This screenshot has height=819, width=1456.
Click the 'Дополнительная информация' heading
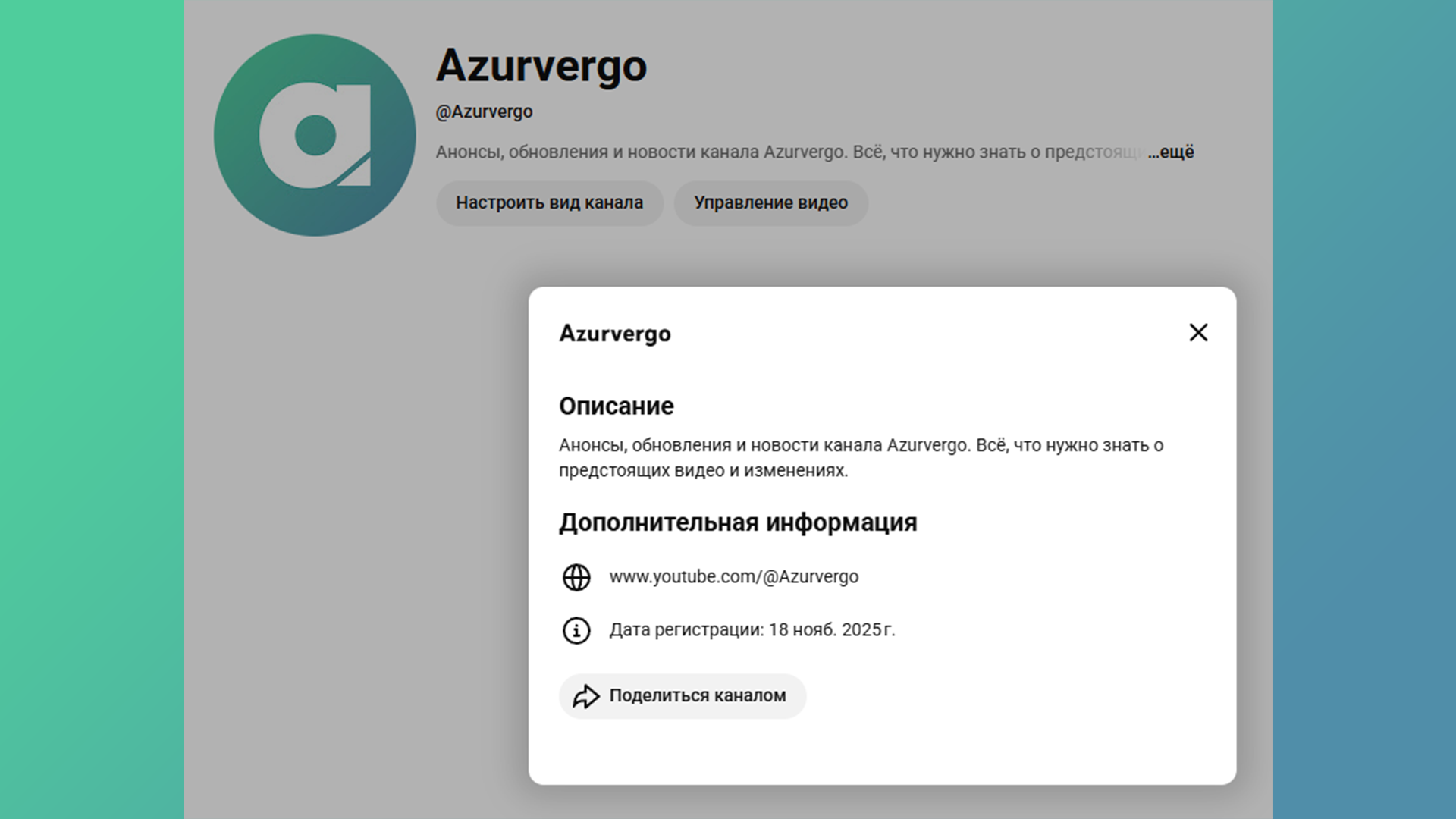click(738, 522)
